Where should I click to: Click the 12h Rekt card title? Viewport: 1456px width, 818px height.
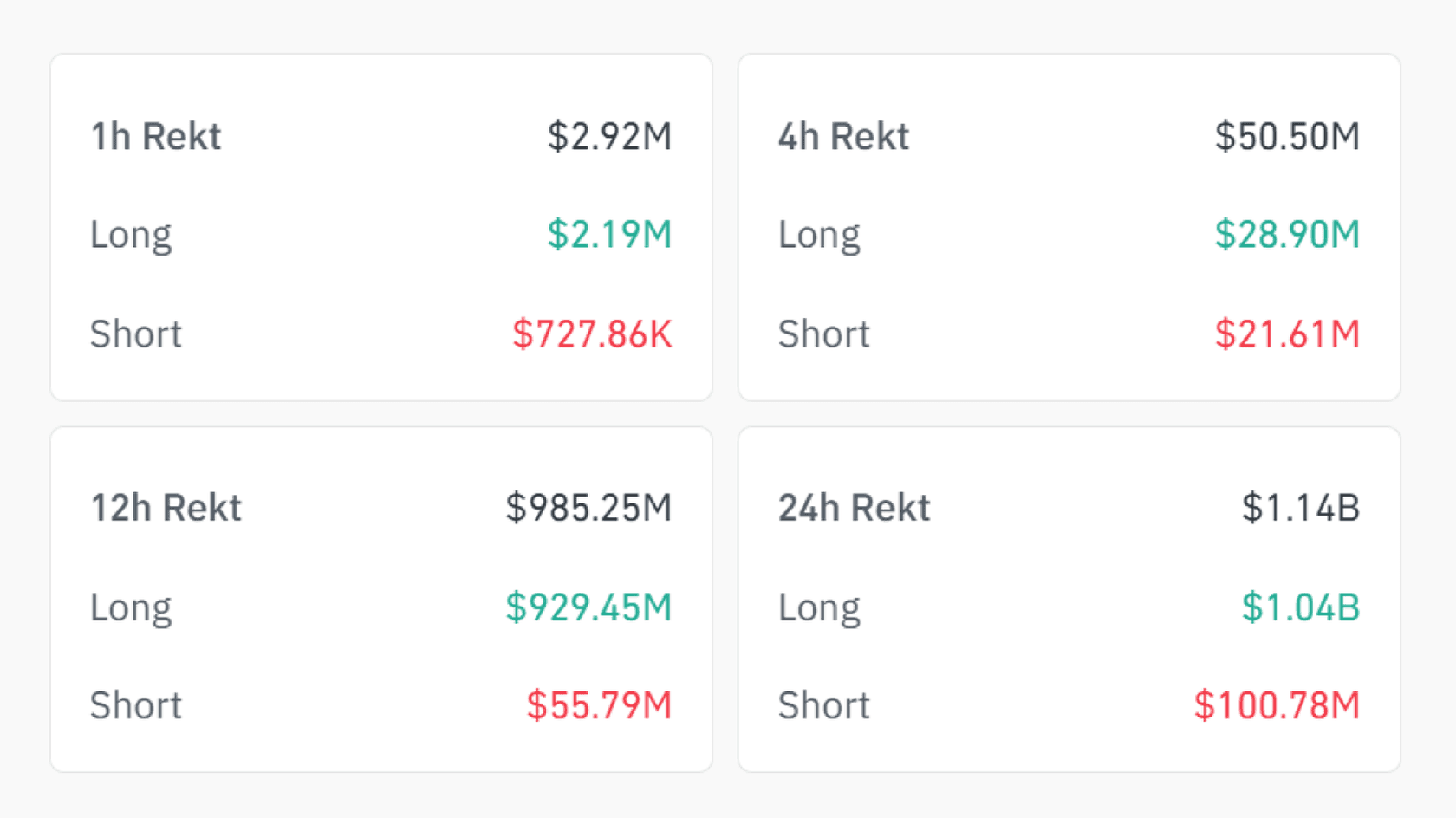[166, 507]
